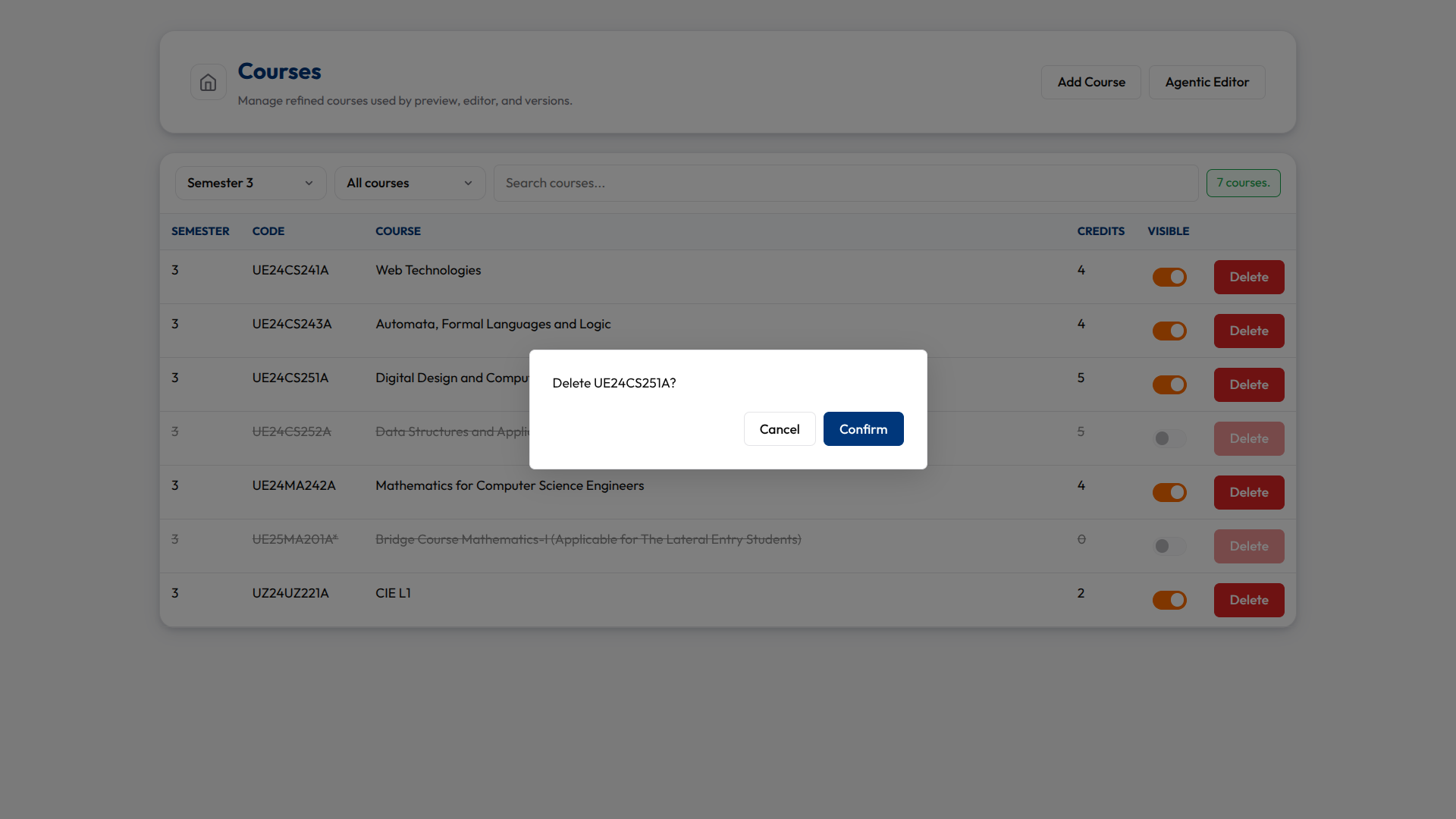Click the Data Structures course name
This screenshot has width=1456, height=819.
coord(452,431)
